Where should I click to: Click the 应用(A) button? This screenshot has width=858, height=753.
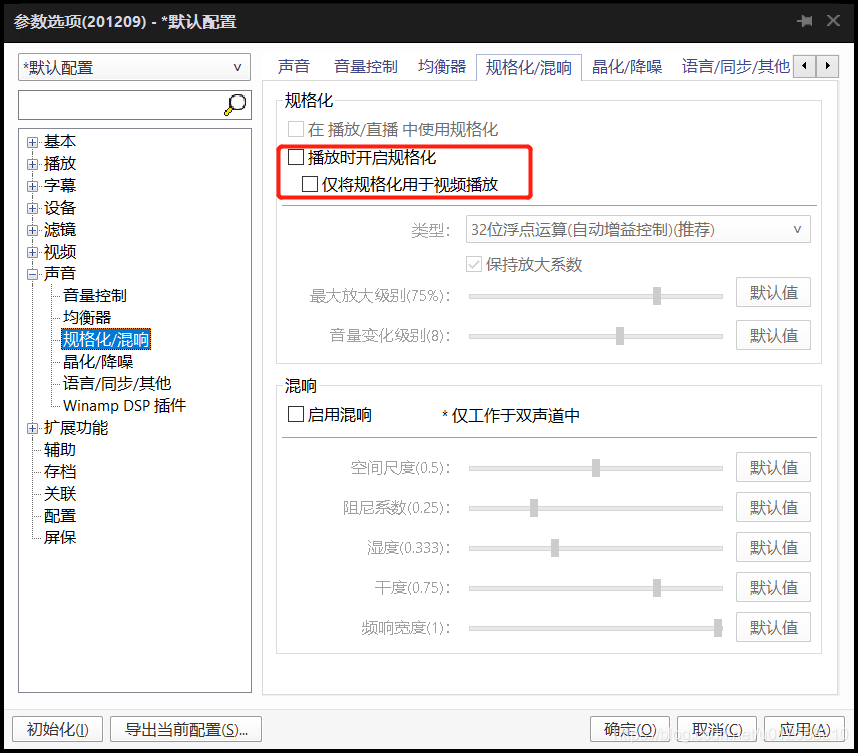click(x=803, y=730)
